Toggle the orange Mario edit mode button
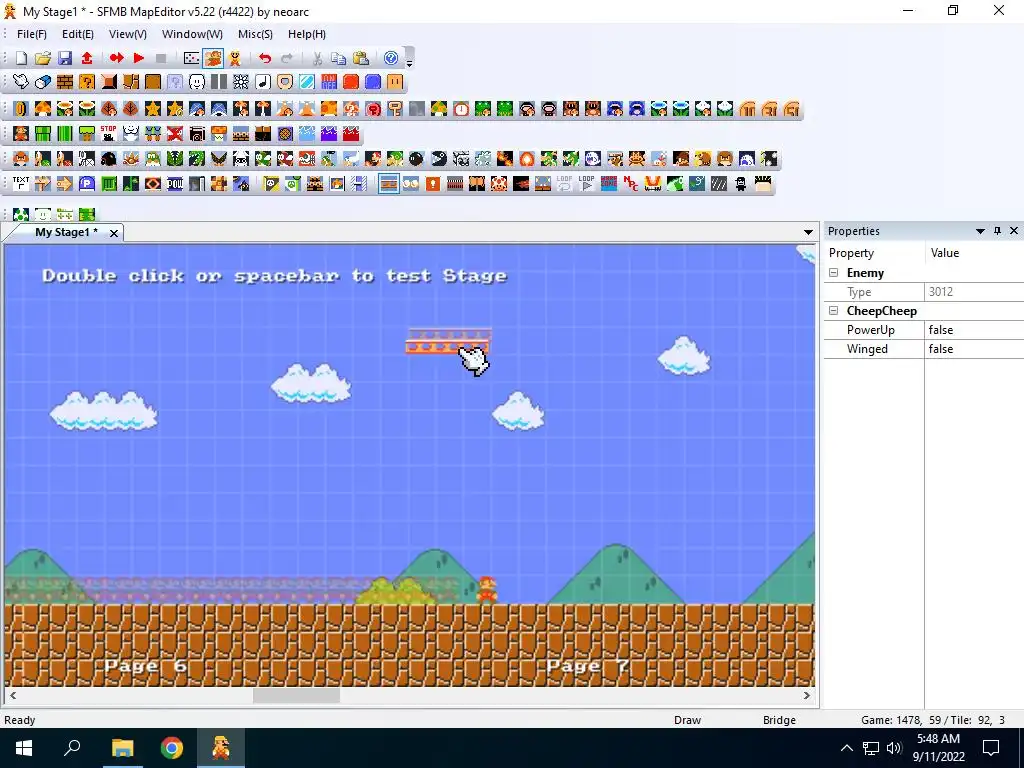The height and width of the screenshot is (768, 1024). click(213, 58)
